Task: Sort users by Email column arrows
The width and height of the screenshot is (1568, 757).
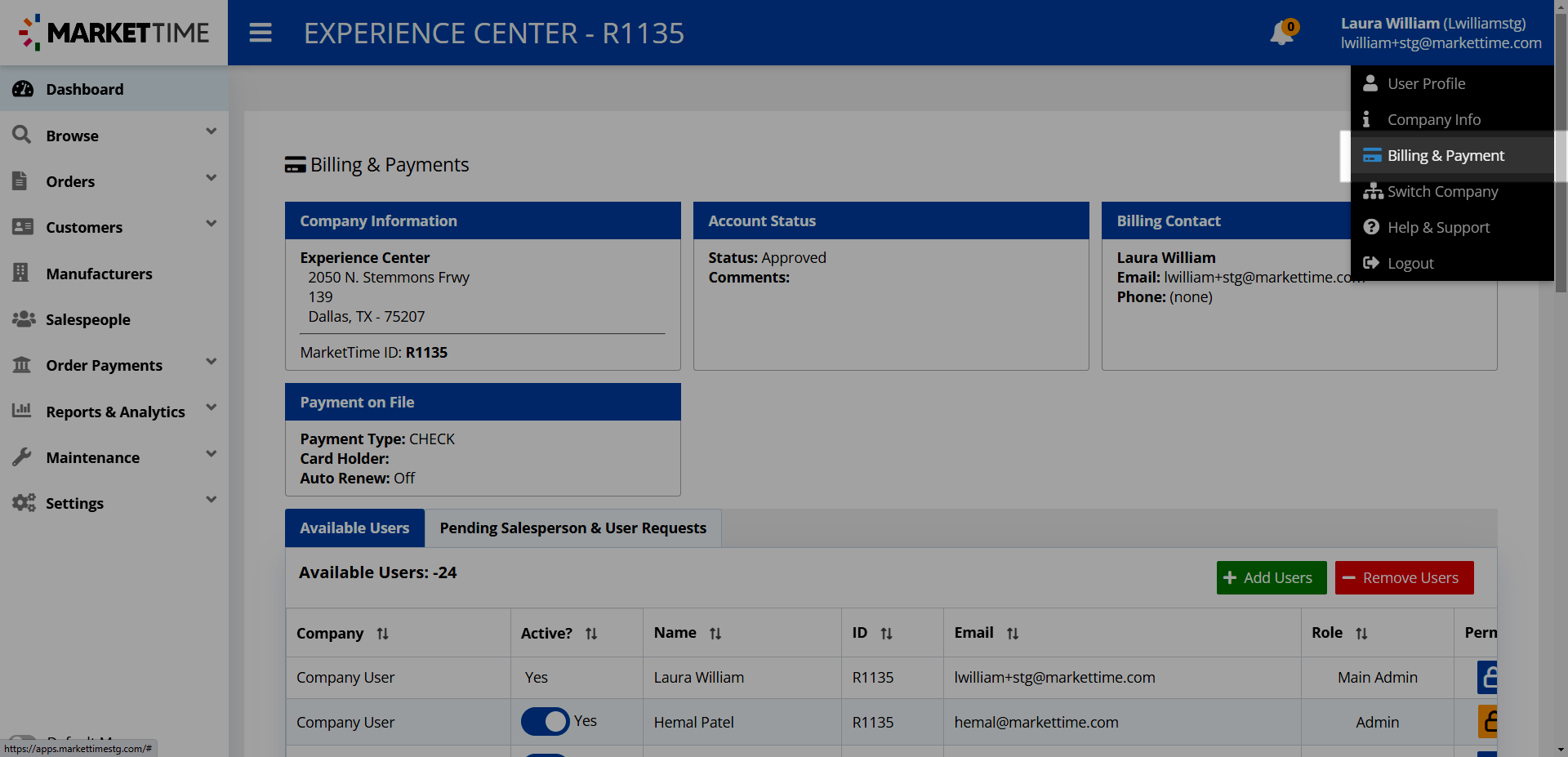Action: pyautogui.click(x=1013, y=634)
